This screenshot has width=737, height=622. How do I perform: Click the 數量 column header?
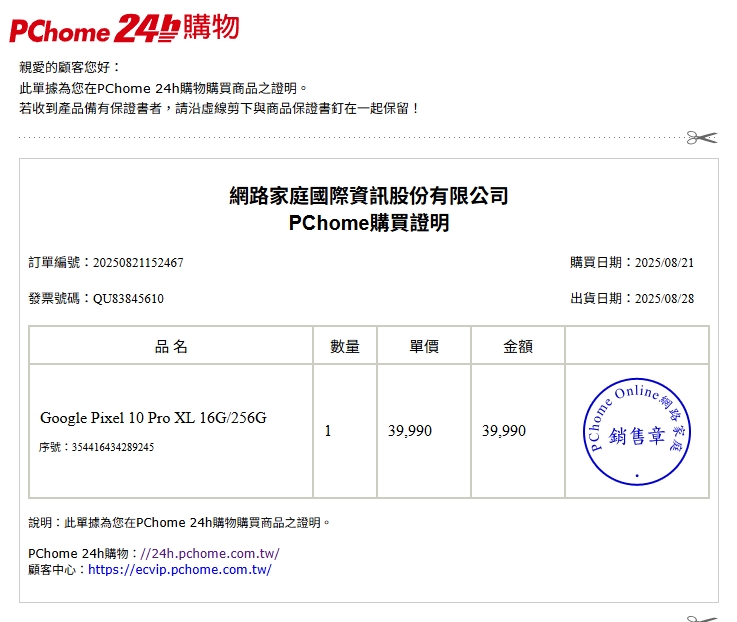point(345,346)
